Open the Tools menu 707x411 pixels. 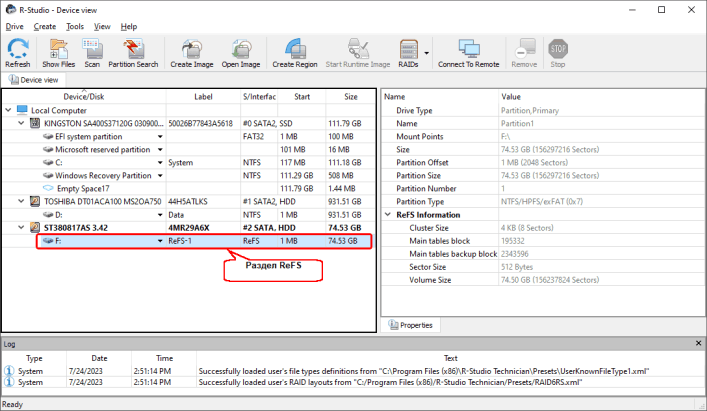pyautogui.click(x=75, y=27)
